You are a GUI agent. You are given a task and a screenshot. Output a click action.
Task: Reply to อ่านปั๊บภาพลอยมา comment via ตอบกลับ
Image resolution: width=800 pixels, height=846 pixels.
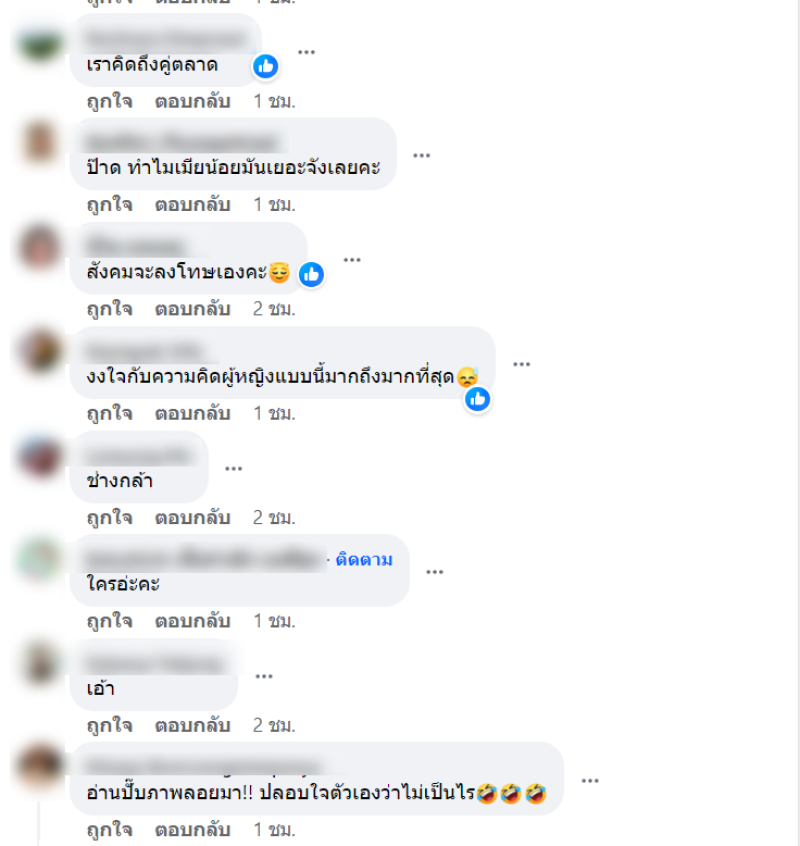pos(193,830)
